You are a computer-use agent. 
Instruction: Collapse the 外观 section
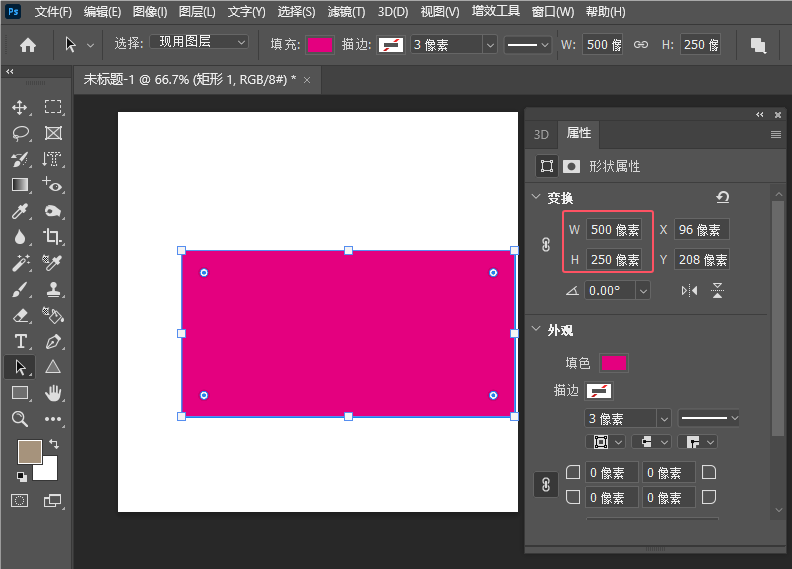click(537, 330)
